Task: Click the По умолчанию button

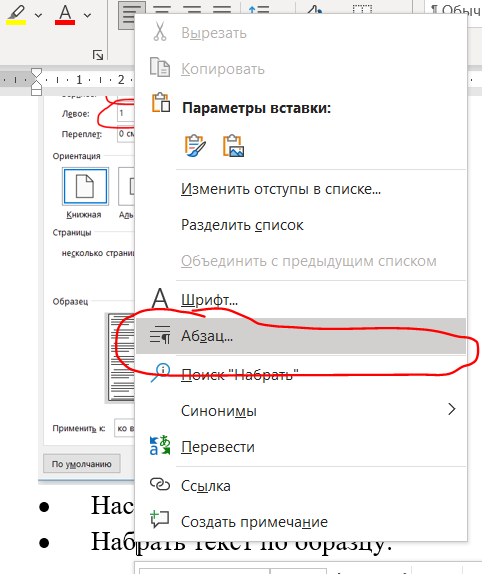Action: point(82,464)
